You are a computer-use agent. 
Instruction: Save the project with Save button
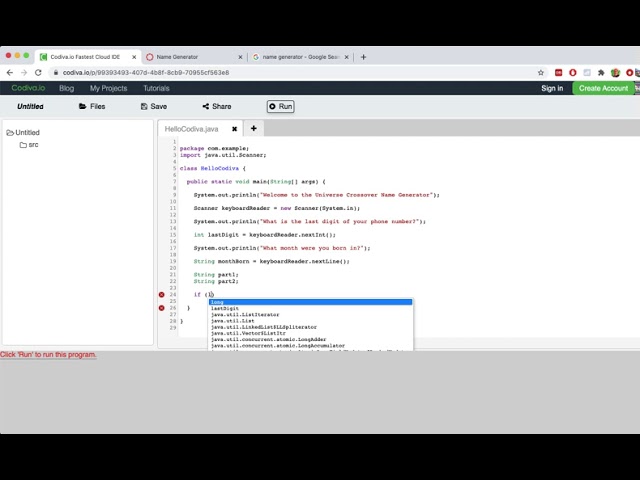[x=154, y=107]
